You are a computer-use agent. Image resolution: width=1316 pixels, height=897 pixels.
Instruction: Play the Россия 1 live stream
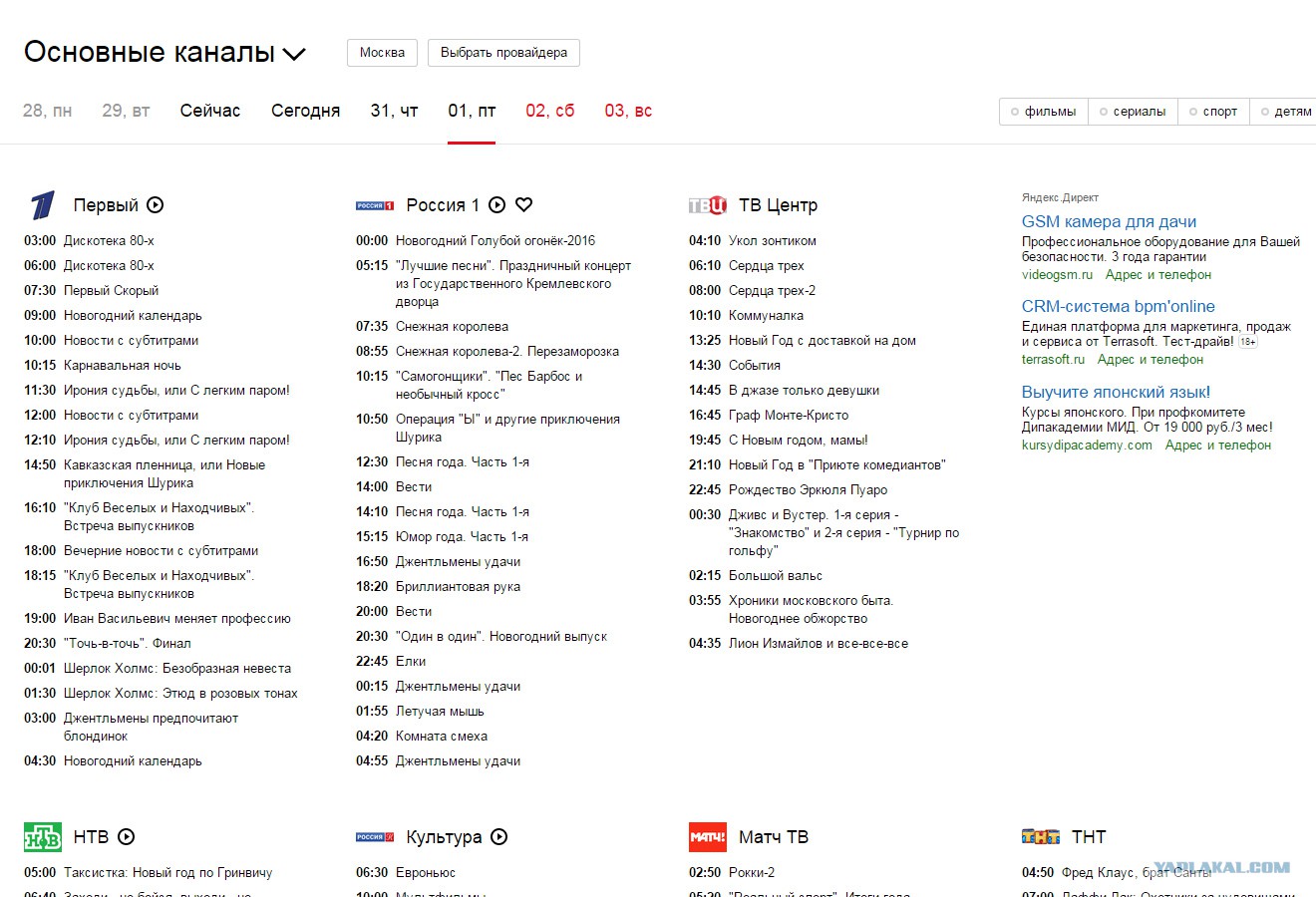pyautogui.click(x=497, y=205)
